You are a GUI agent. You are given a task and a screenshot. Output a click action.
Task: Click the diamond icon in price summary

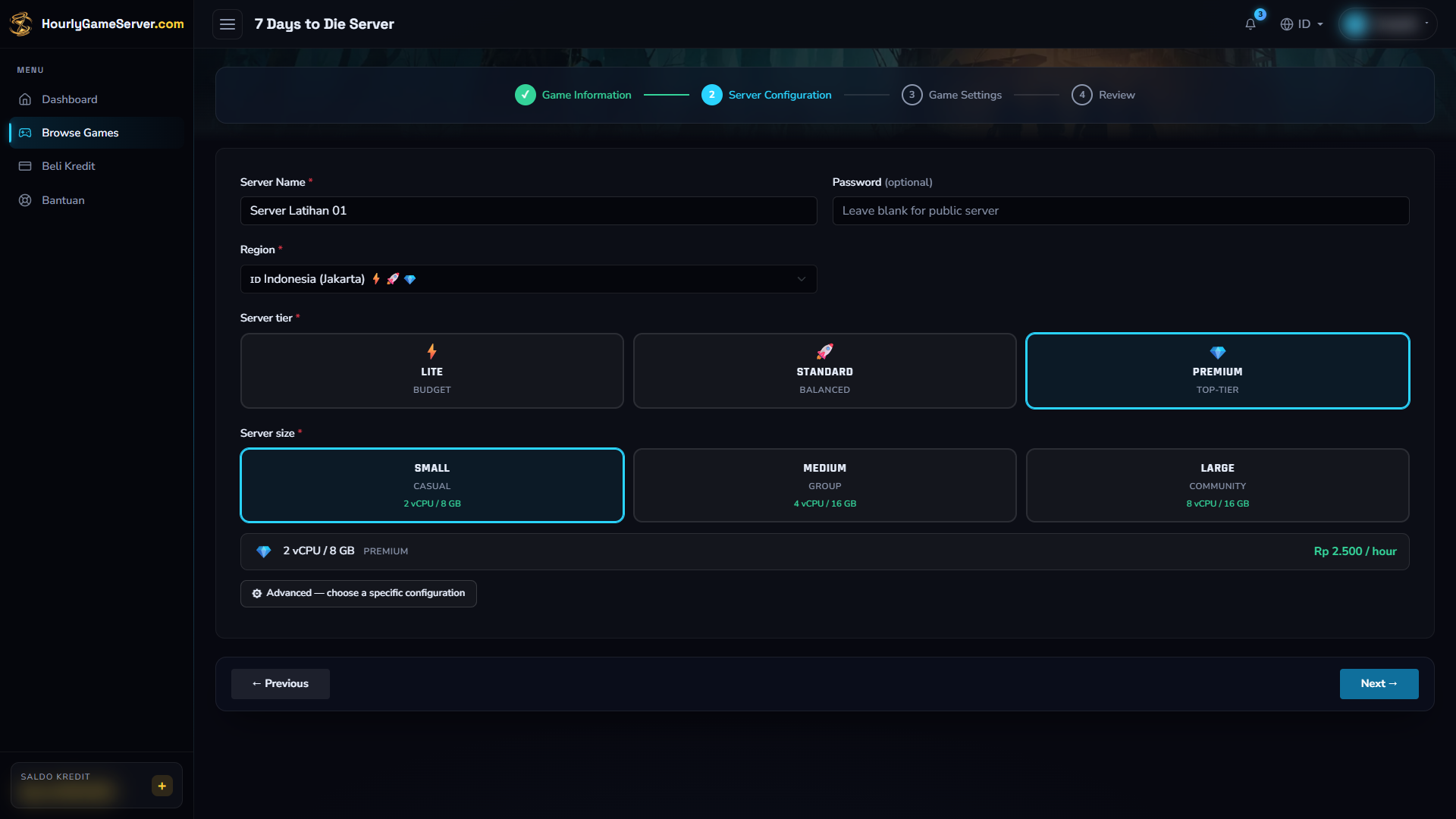264,551
